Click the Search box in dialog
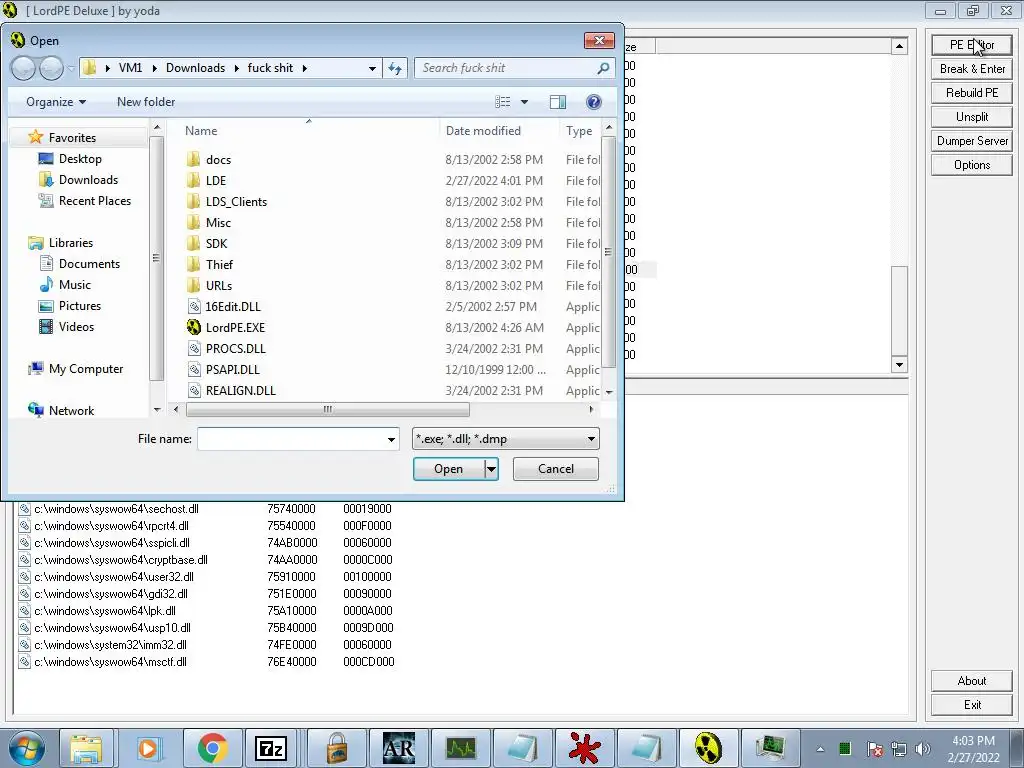This screenshot has height=768, width=1024. tap(515, 68)
